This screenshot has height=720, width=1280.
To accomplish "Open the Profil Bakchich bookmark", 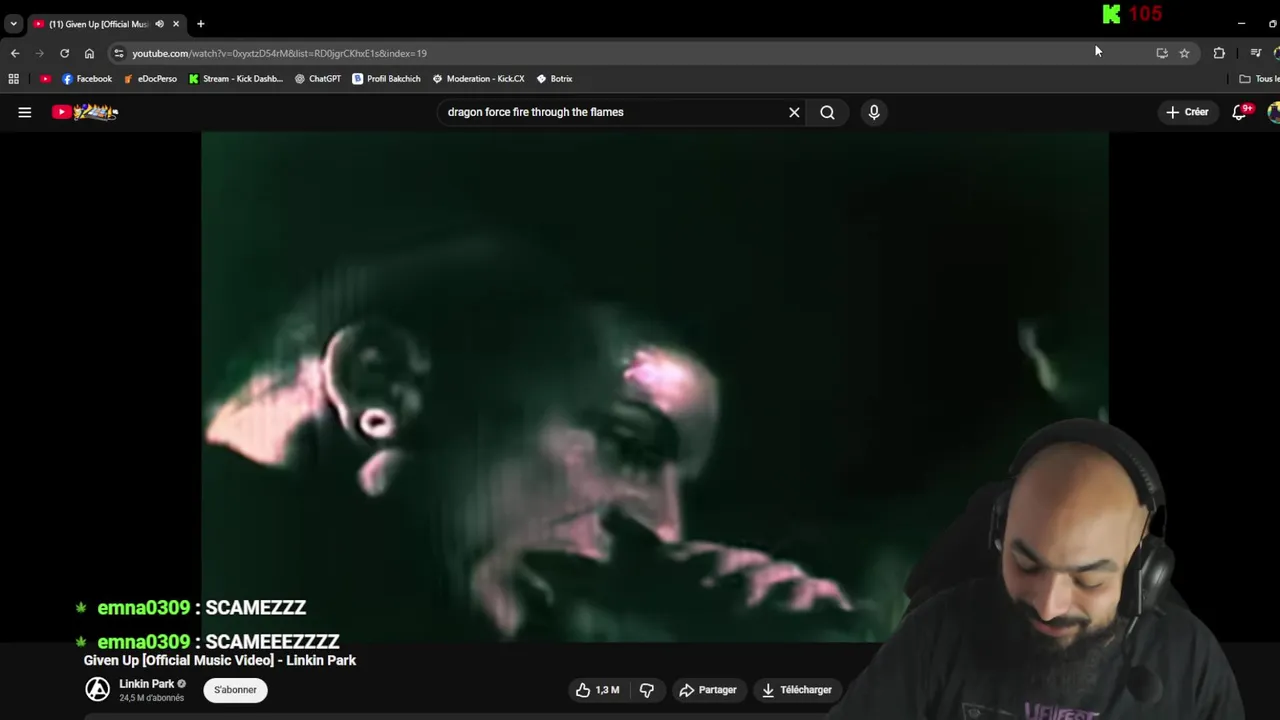I will pyautogui.click(x=386, y=79).
